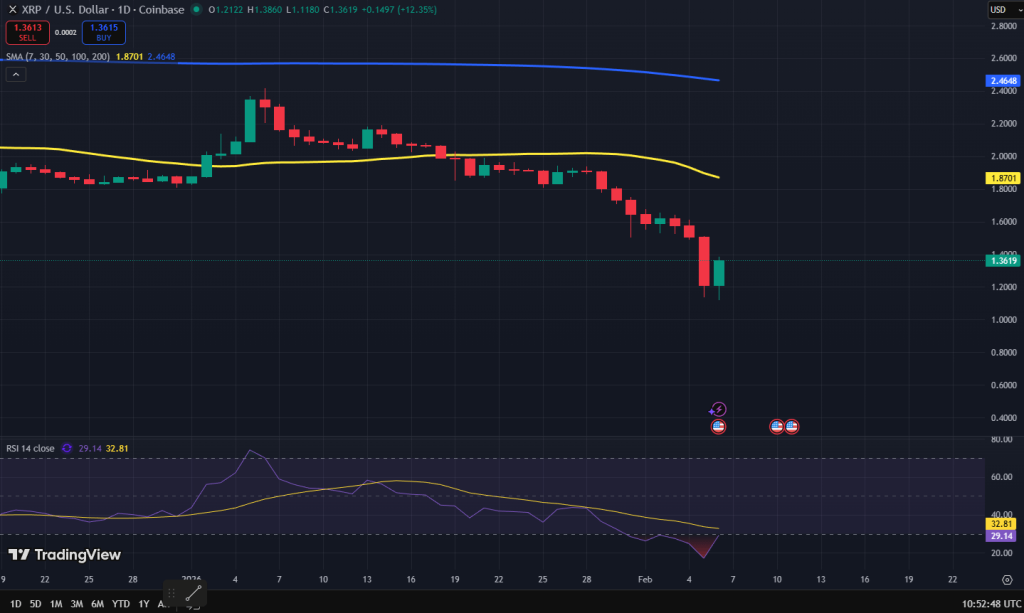Click the spread value 0.0002
Screen dimensions: 1024x613
(x=65, y=33)
